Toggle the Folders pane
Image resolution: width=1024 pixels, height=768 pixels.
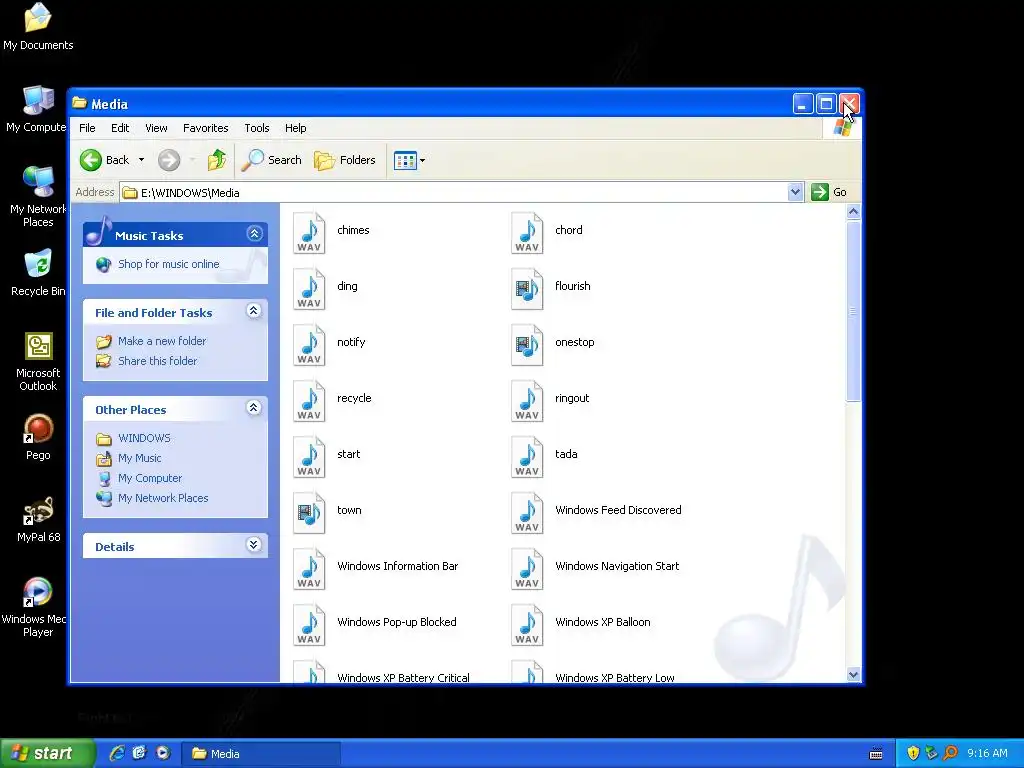345,160
